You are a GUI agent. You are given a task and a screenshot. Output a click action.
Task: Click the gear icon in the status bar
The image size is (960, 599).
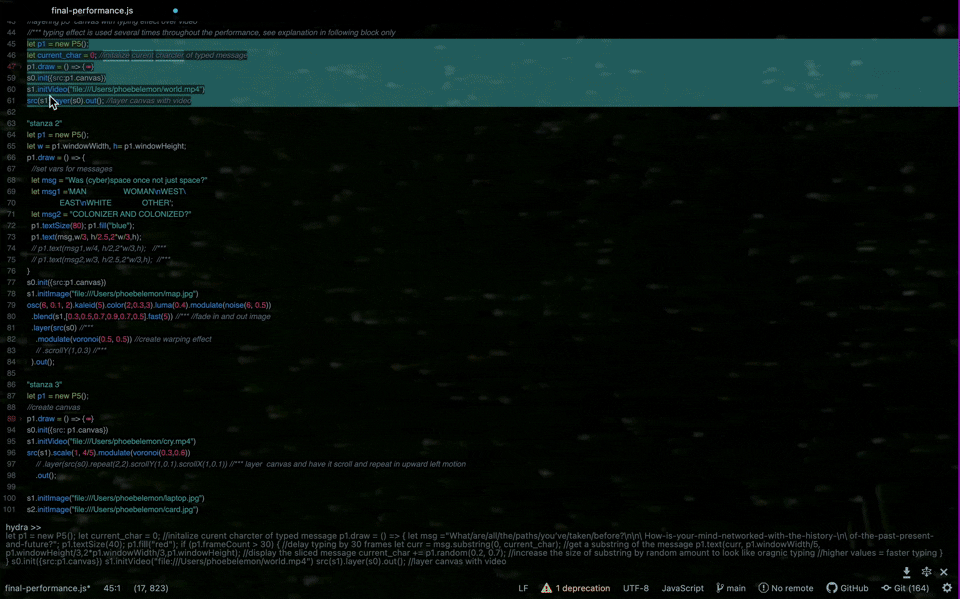click(x=947, y=588)
